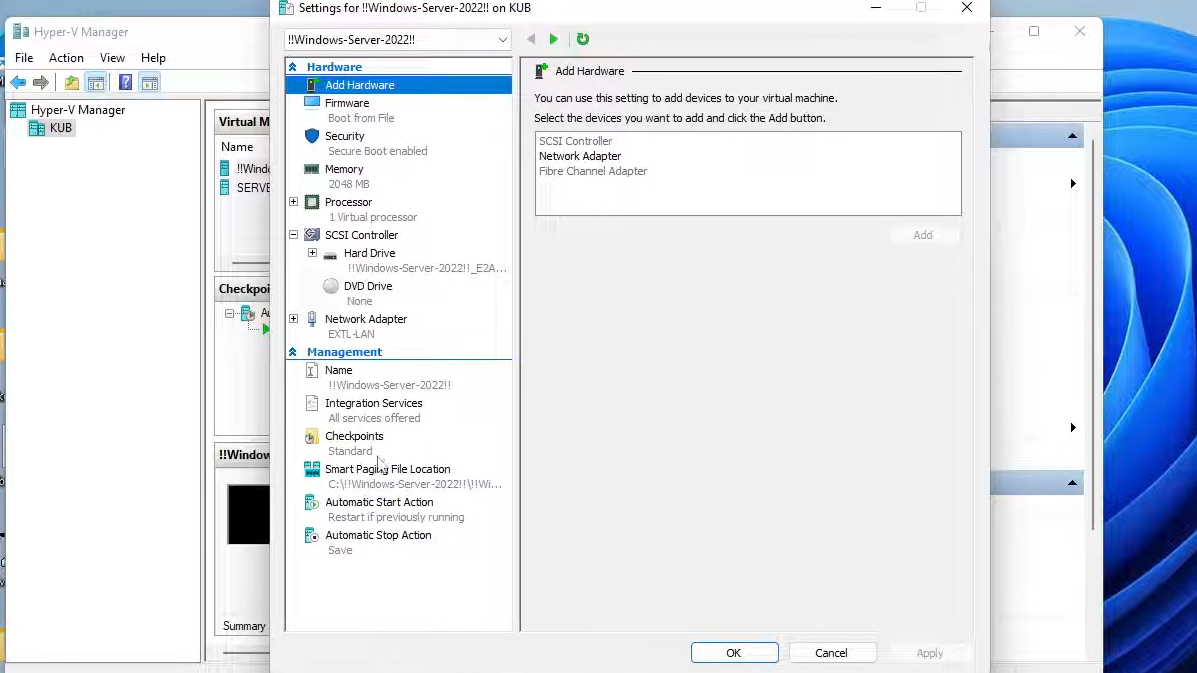Click the Checkpoints icon

[x=311, y=436]
